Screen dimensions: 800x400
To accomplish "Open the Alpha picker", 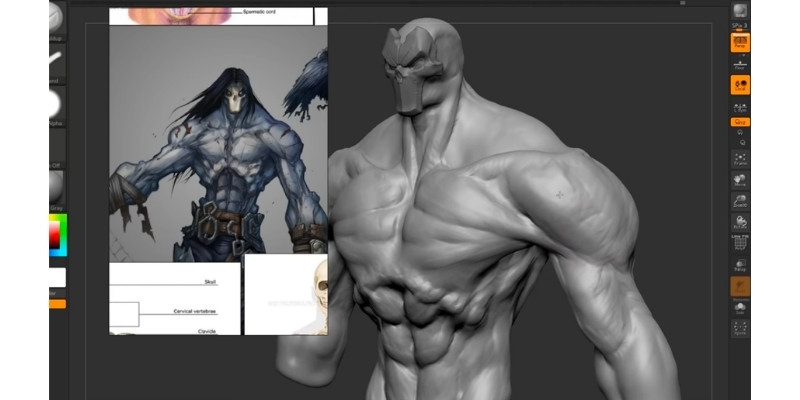I will [58, 106].
